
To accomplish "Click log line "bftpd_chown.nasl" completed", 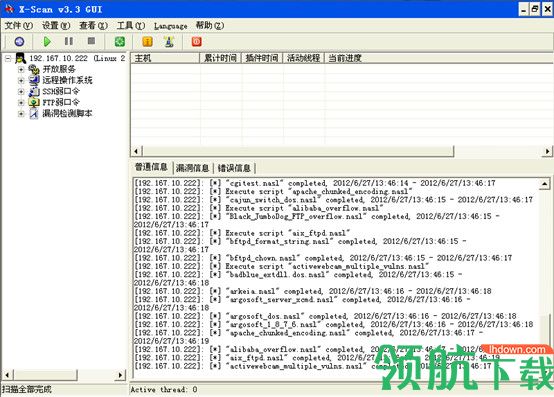I will 323,258.
